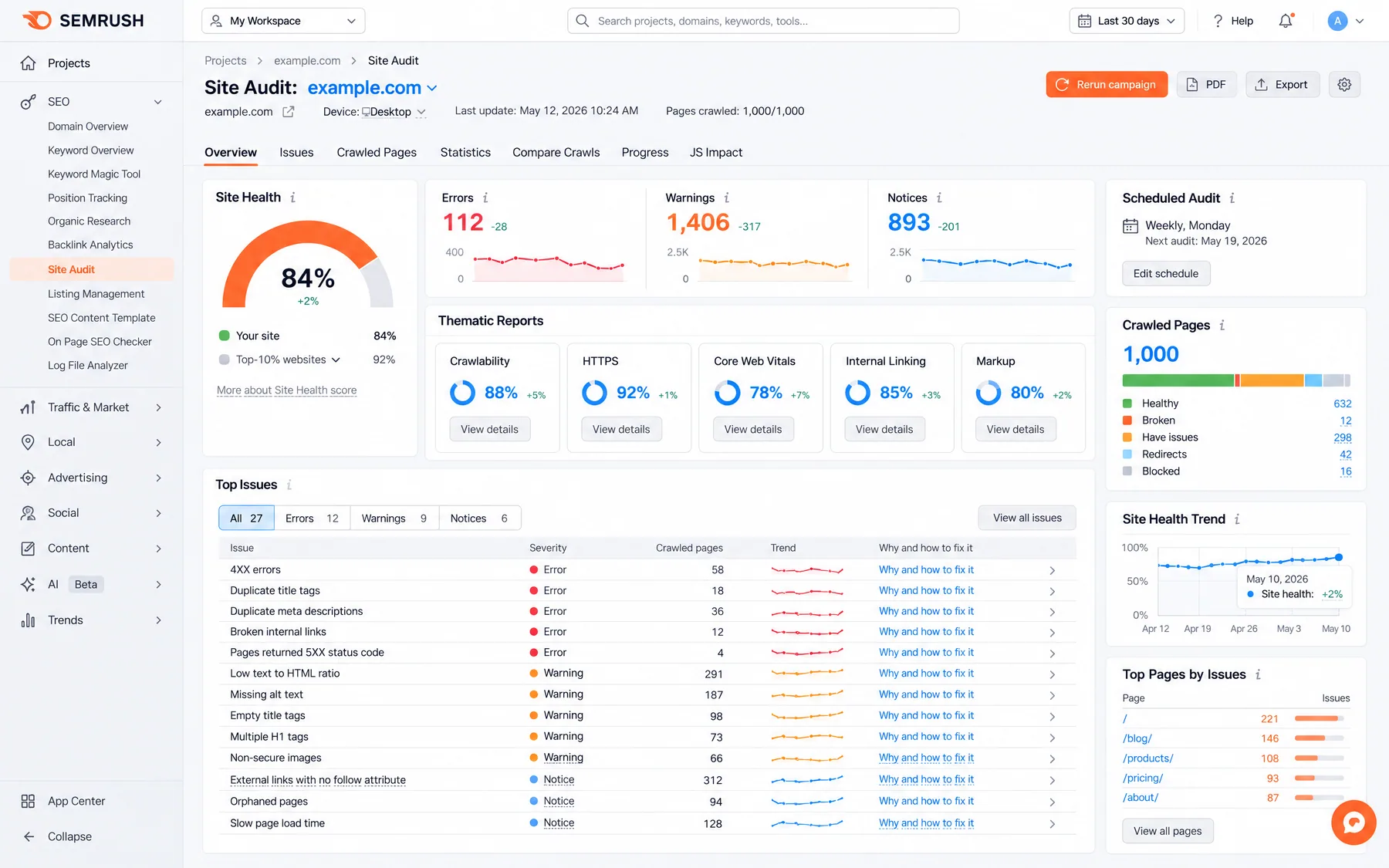The image size is (1389, 868).
Task: Click Site Health info icon
Action: point(292,198)
